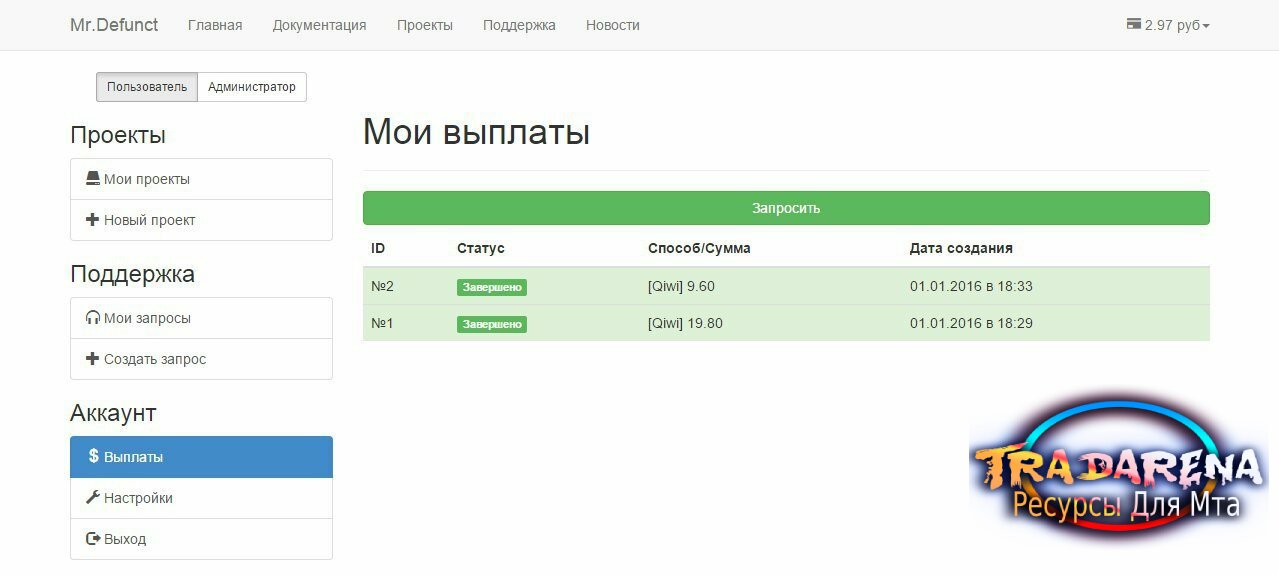The image size is (1279, 575).
Task: Click the ID column header
Action: [378, 248]
